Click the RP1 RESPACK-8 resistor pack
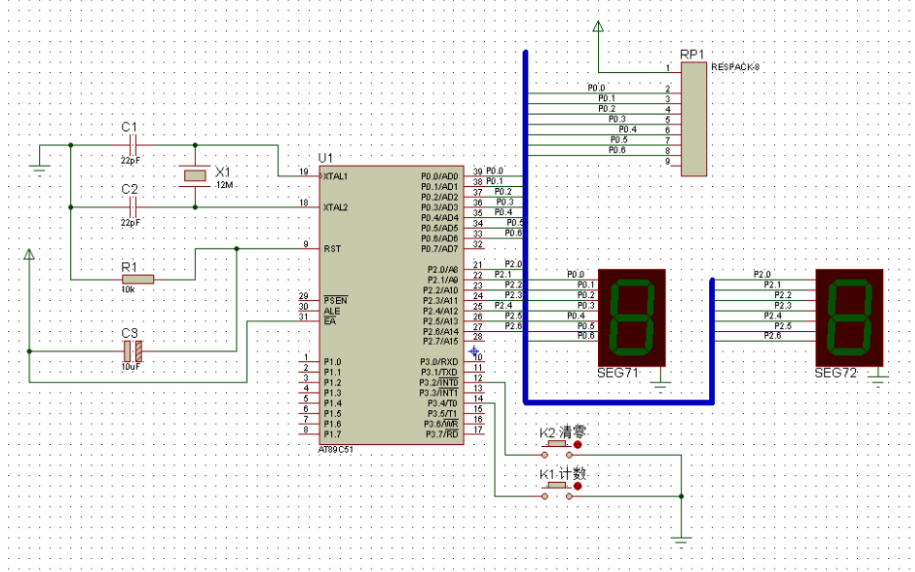This screenshot has height=572, width=915. point(694,119)
